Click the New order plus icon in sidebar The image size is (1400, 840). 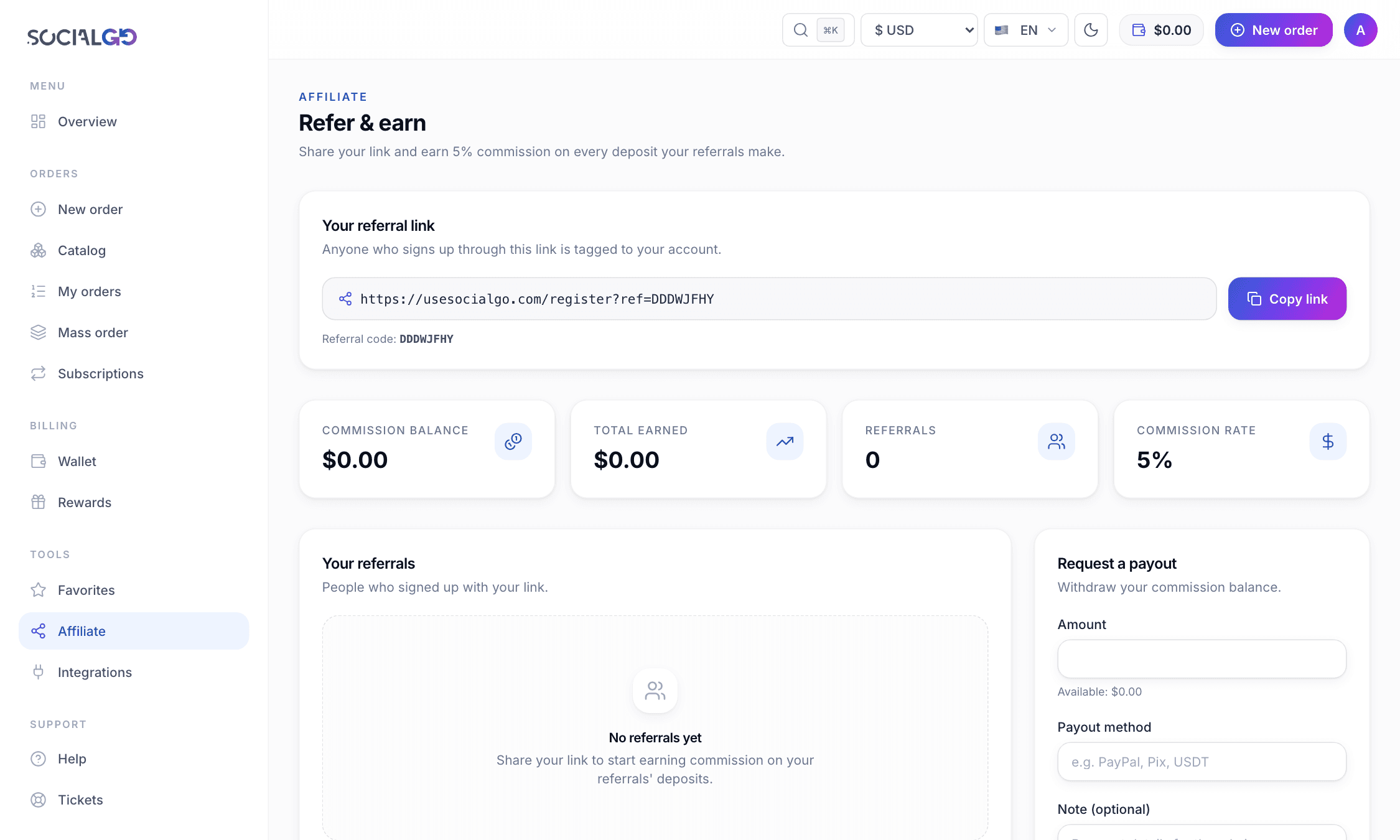(39, 209)
